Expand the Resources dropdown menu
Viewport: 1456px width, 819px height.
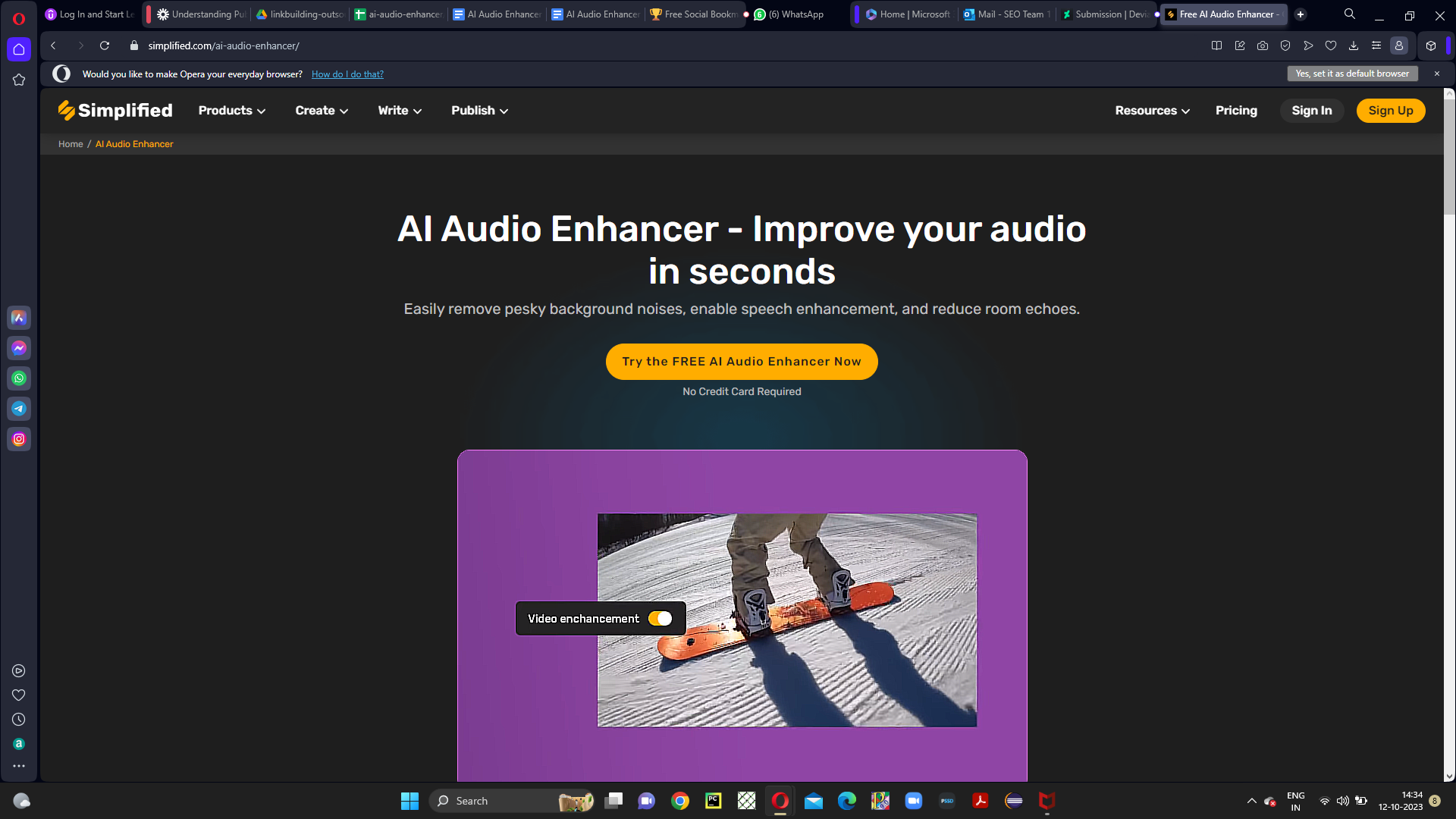pos(1153,111)
